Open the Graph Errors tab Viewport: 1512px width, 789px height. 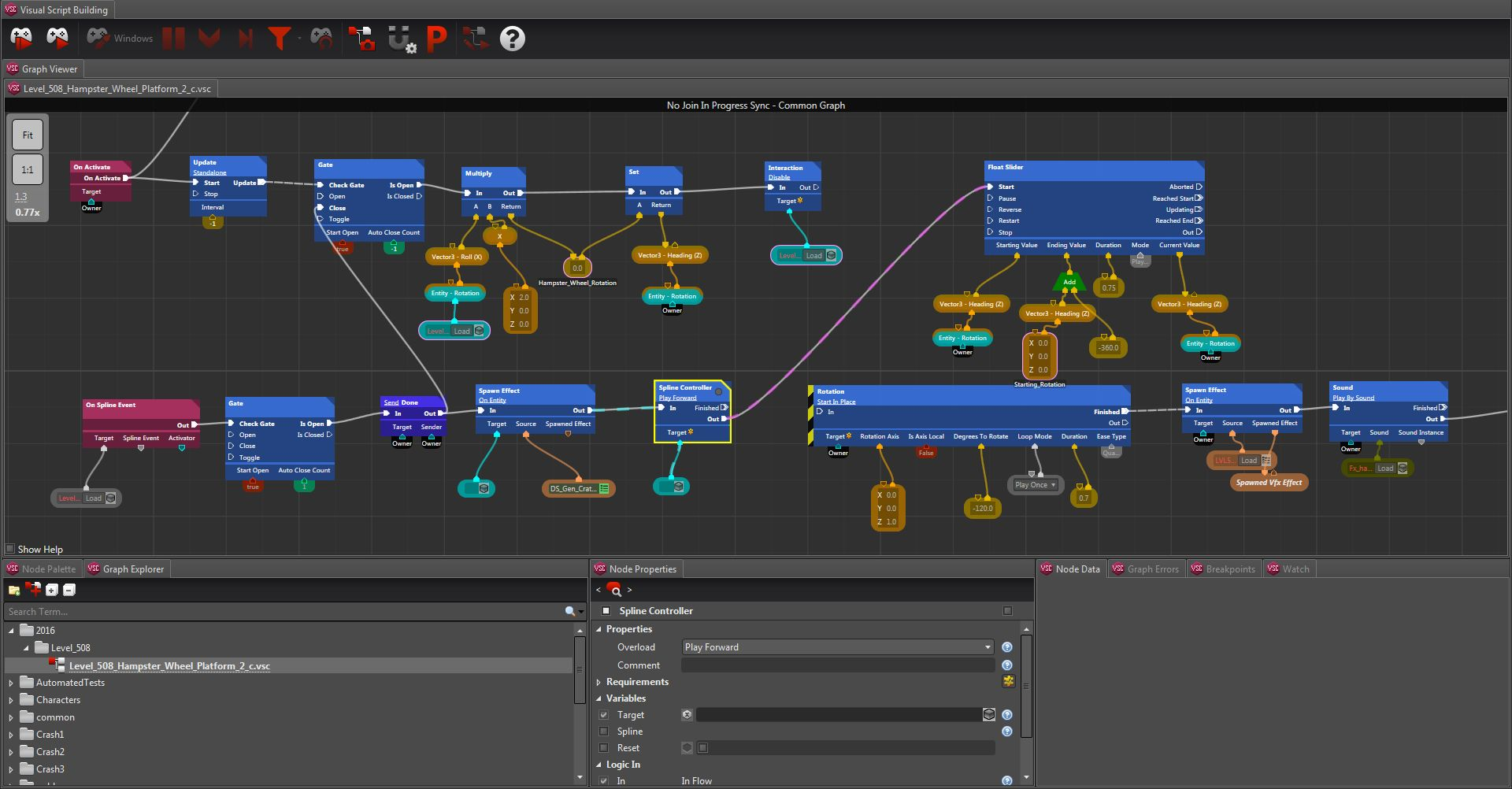(x=1145, y=569)
